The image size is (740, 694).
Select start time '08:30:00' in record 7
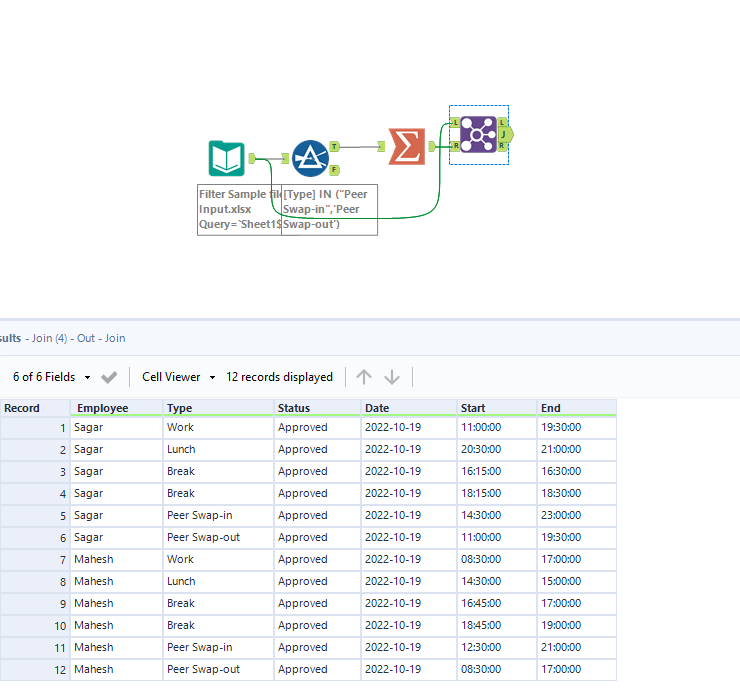click(x=497, y=560)
